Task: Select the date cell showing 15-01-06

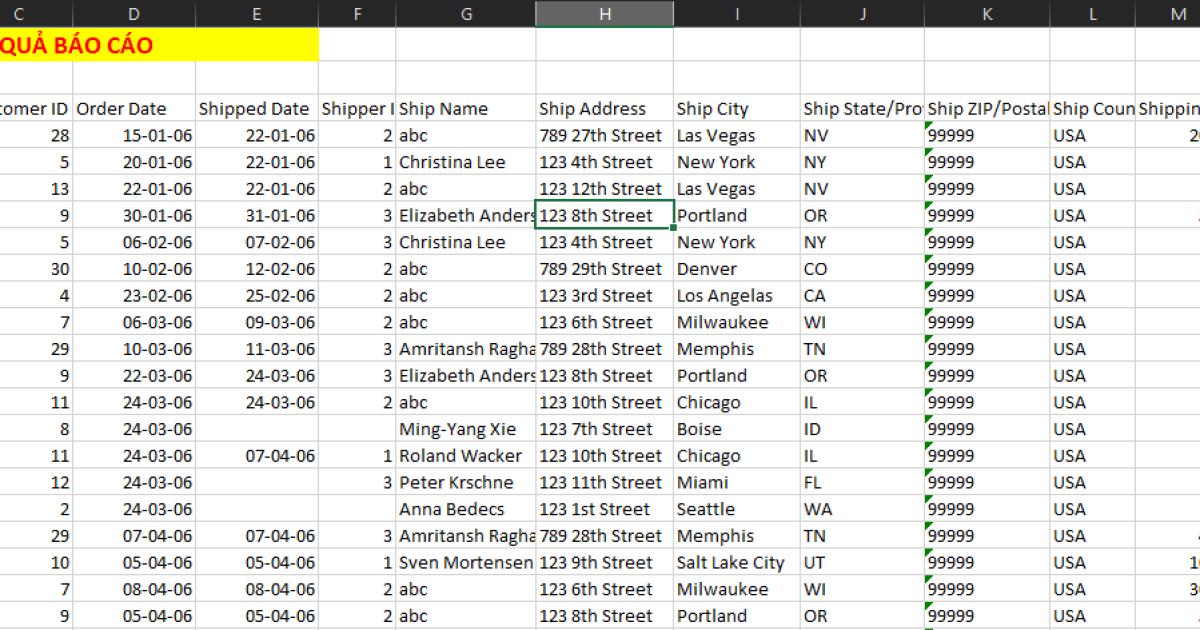Action: pyautogui.click(x=135, y=135)
